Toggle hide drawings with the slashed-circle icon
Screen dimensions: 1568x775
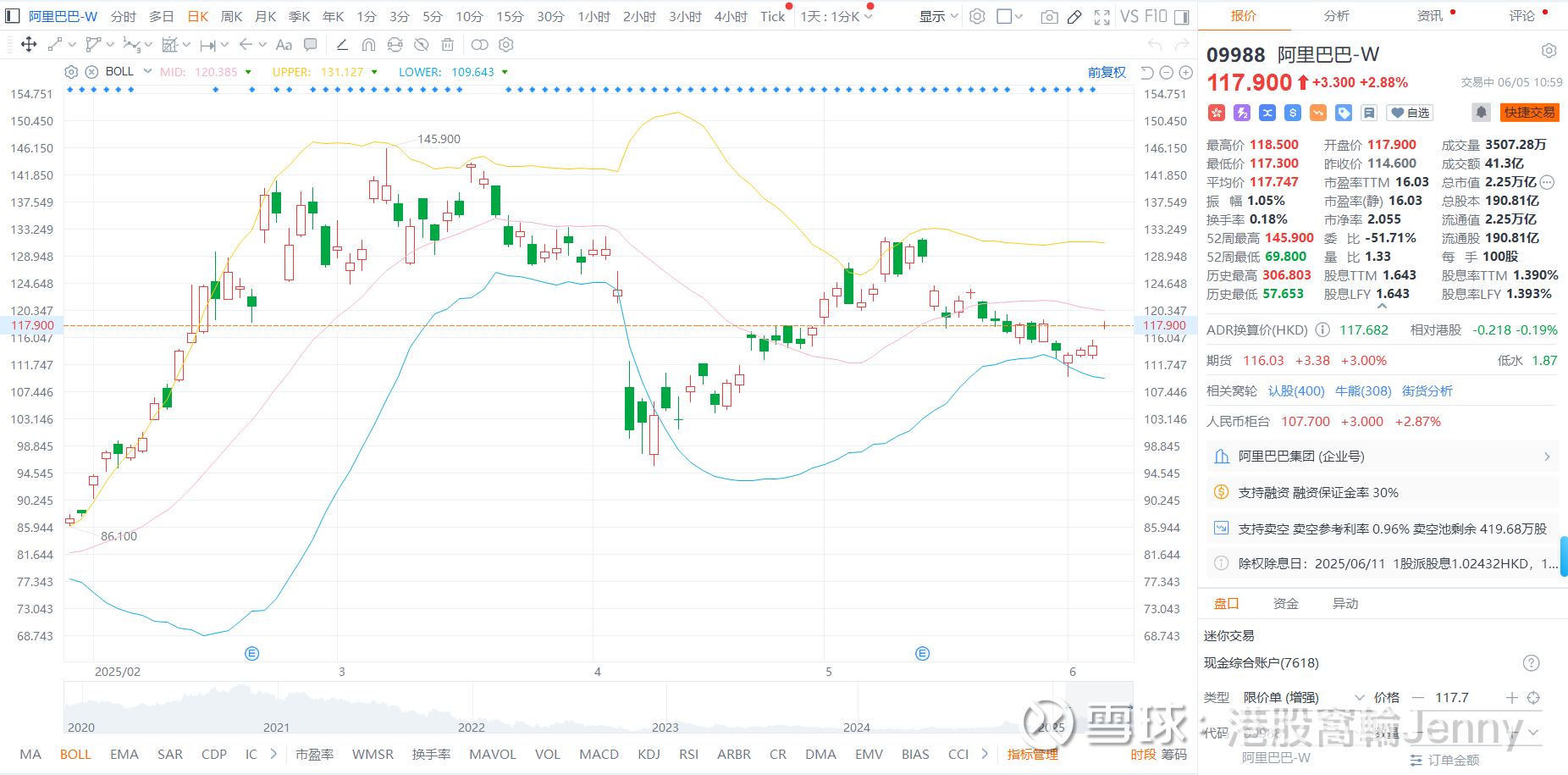click(x=421, y=44)
